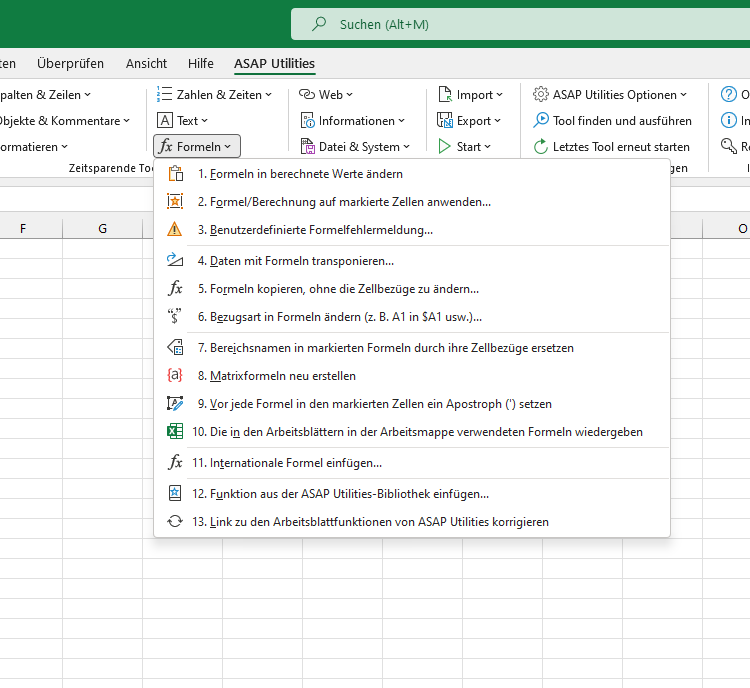Click the Letztes Tool erneut starten icon
Viewport: 750px width, 688px height.
click(541, 146)
